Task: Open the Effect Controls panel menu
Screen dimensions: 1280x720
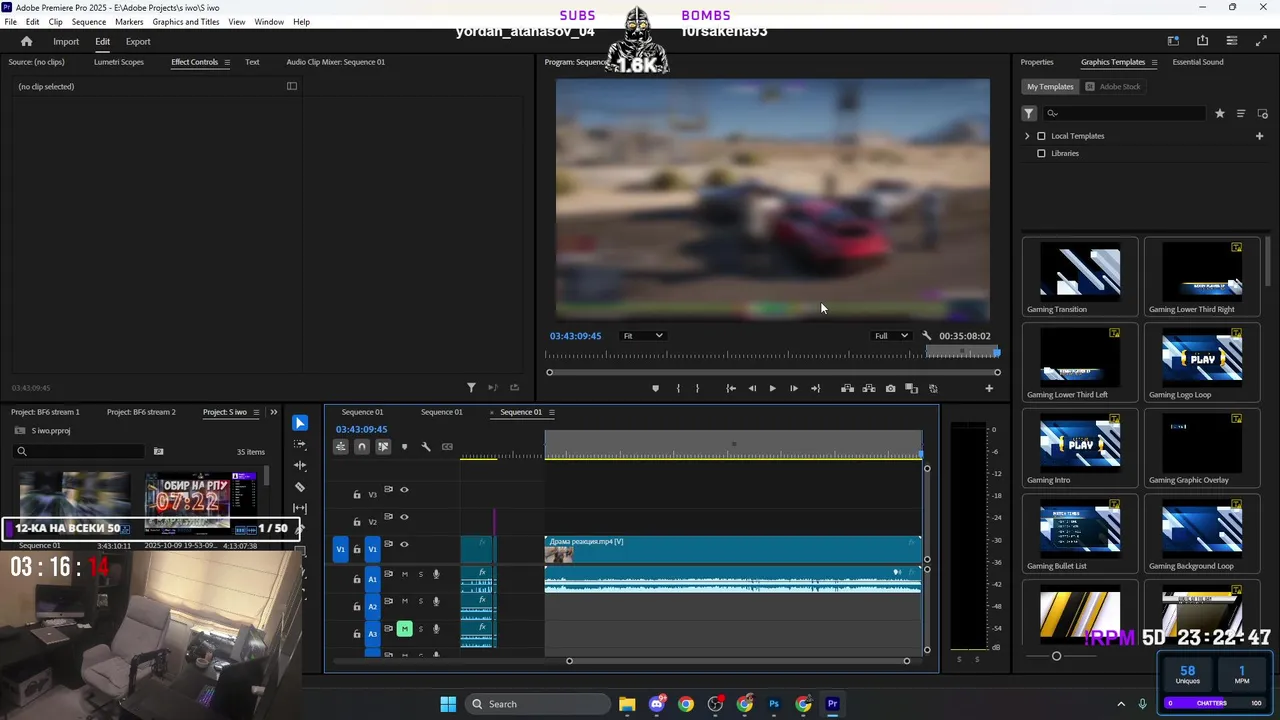Action: [x=227, y=62]
